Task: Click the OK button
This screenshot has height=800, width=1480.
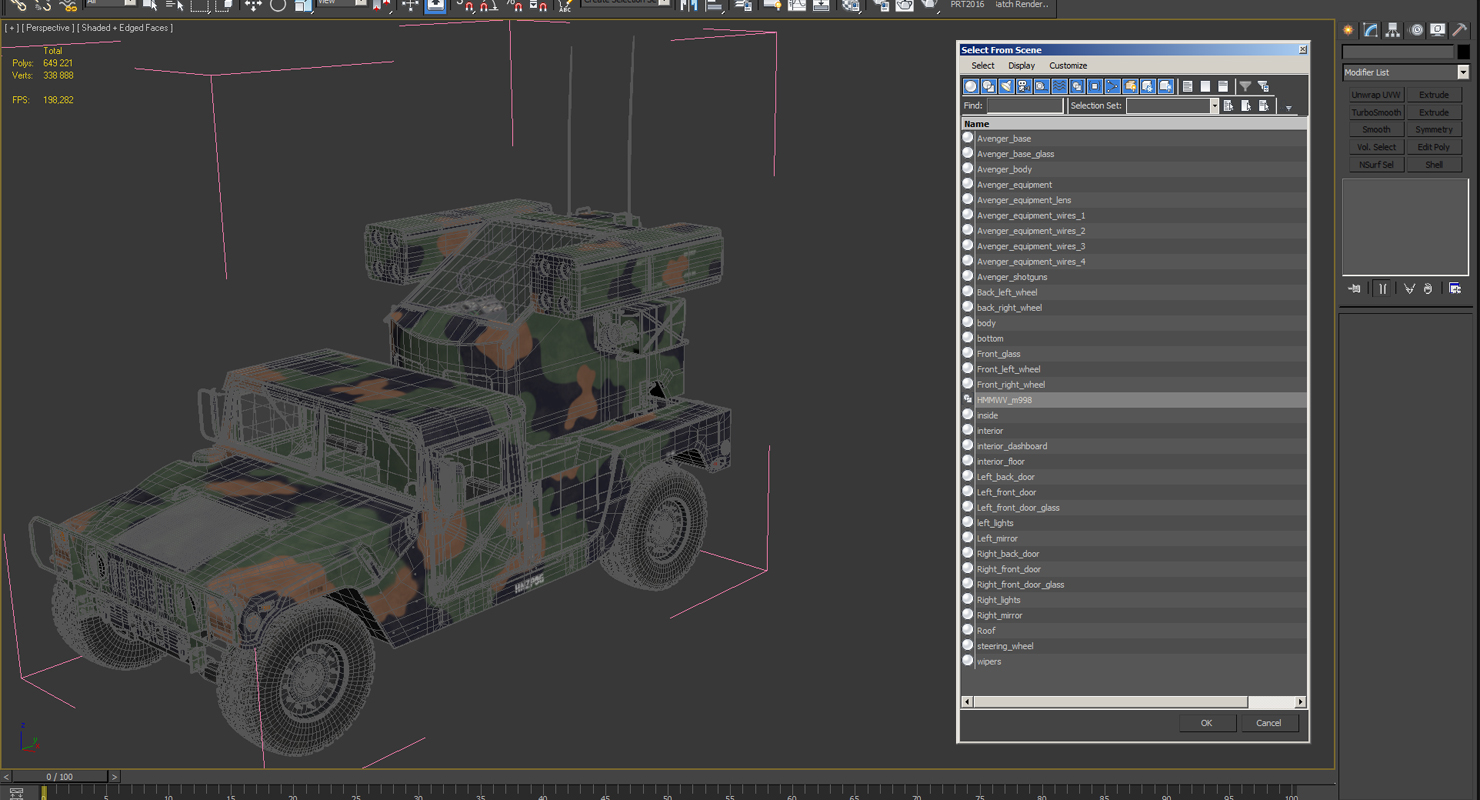Action: point(1206,723)
